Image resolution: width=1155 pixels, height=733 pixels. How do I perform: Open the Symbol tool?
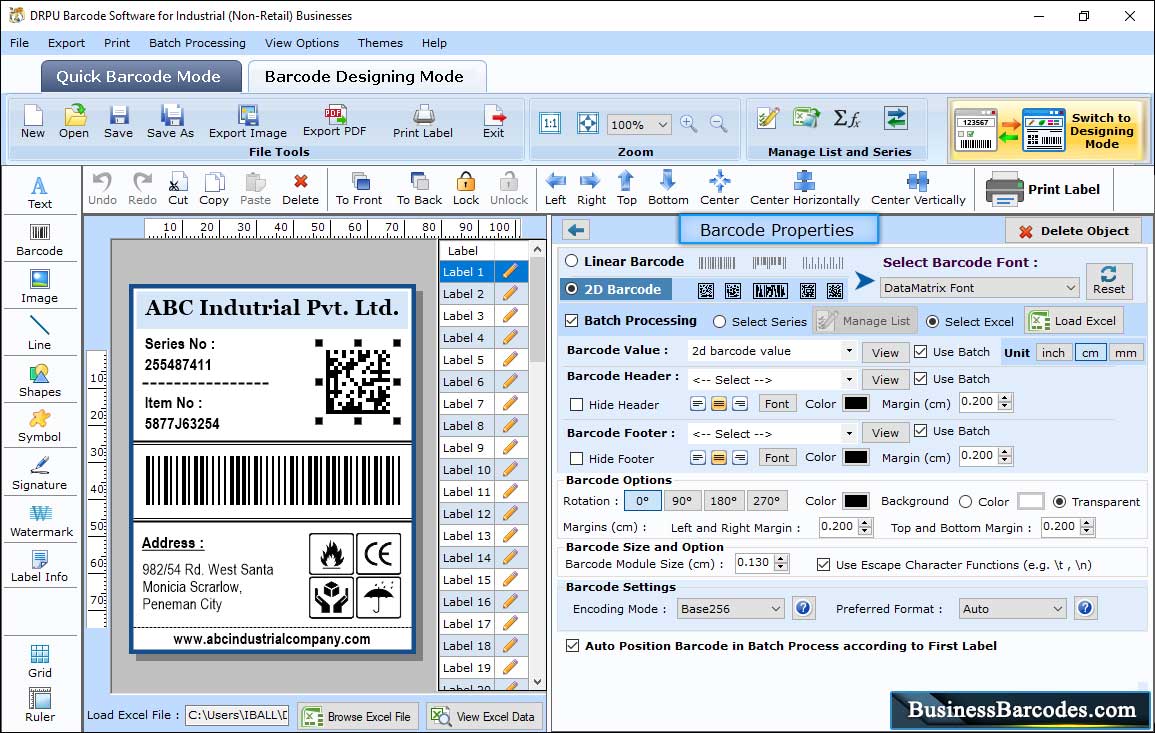39,427
